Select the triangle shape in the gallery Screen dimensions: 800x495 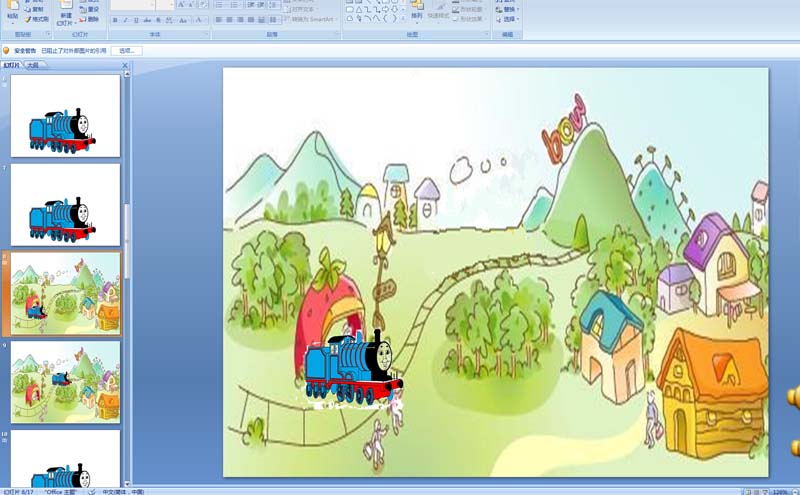point(359,9)
